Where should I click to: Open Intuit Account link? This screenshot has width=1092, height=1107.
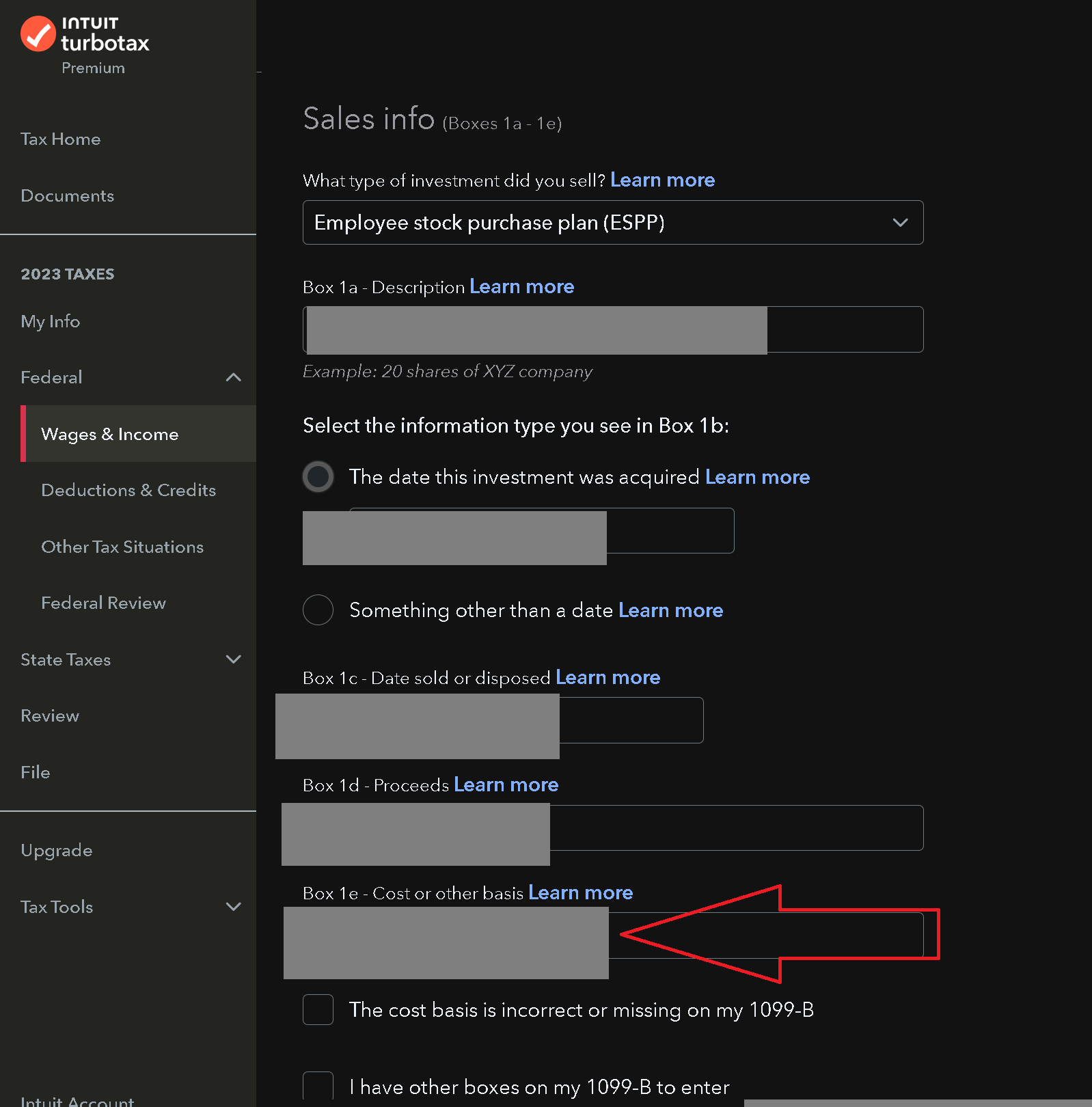pos(77,1100)
